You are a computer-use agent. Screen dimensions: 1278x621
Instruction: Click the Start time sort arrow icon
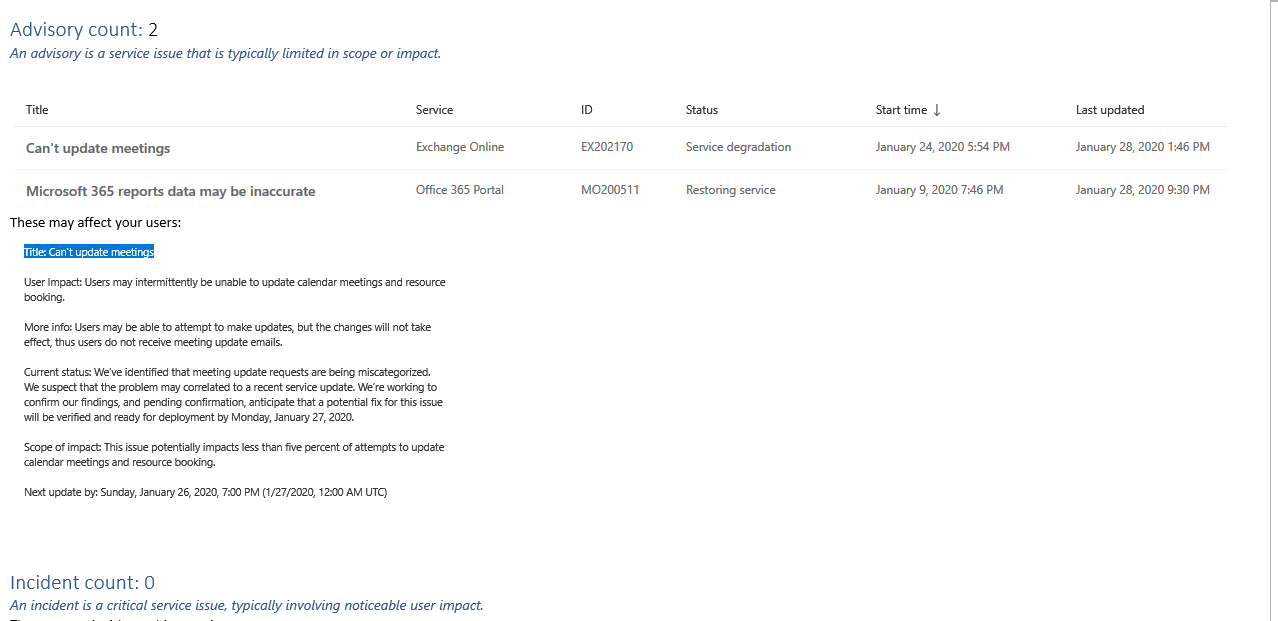point(937,110)
